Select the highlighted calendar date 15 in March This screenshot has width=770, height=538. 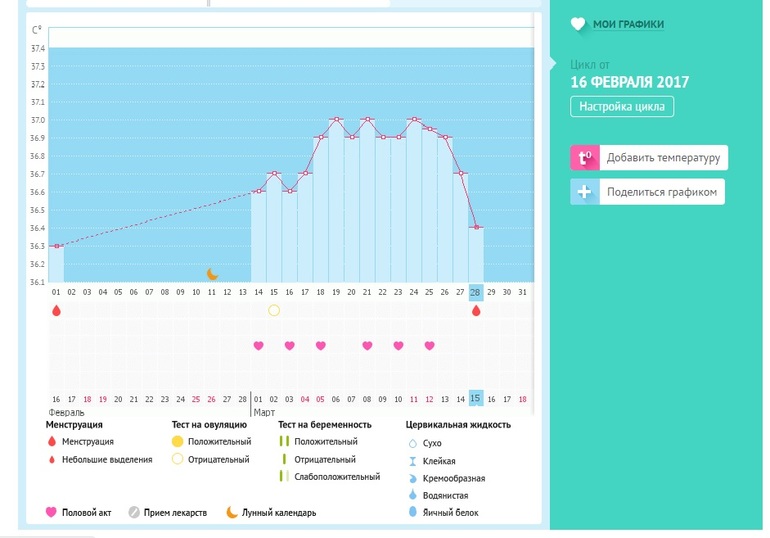(476, 398)
